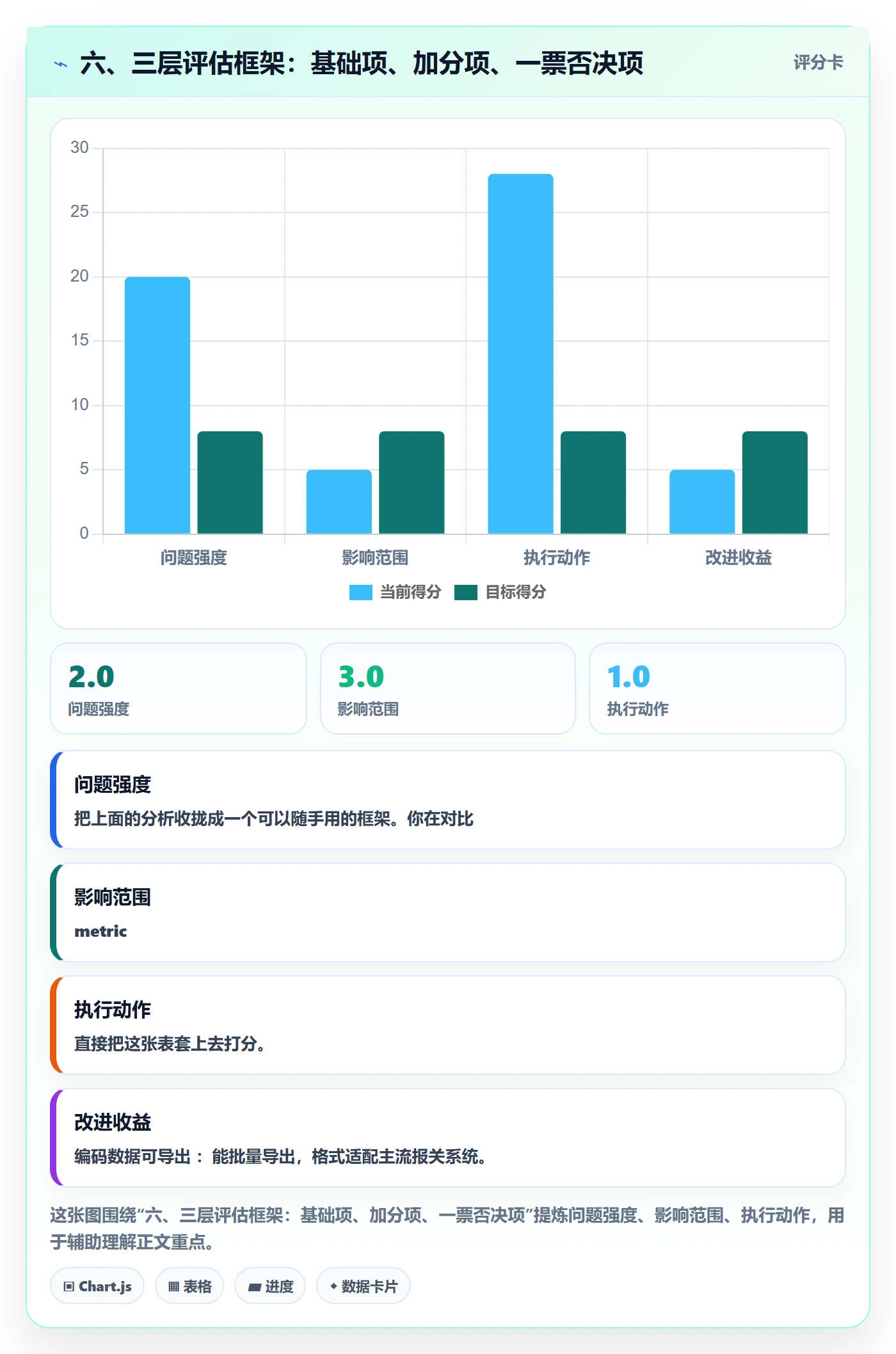Click the text starting 编码数据可导出

tap(280, 1157)
